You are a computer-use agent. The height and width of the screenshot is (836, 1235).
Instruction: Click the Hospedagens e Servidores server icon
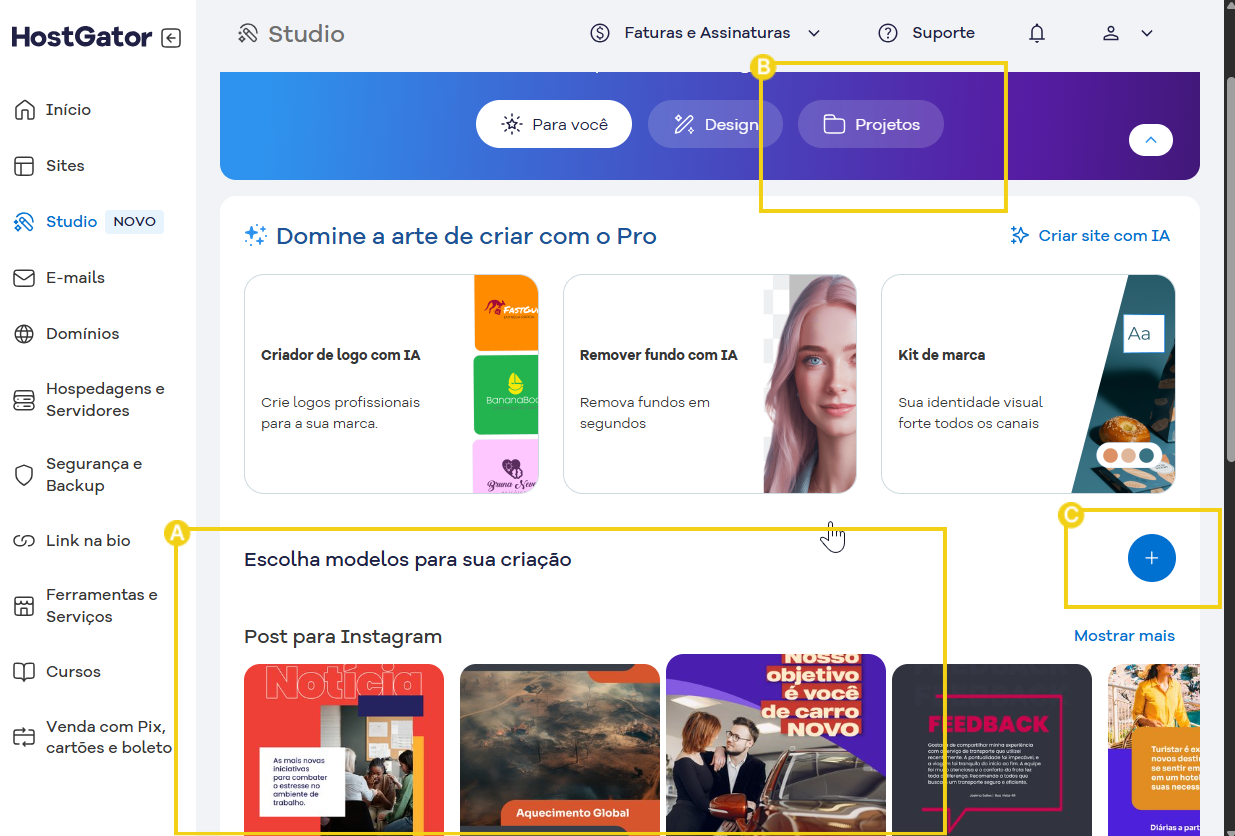click(24, 400)
